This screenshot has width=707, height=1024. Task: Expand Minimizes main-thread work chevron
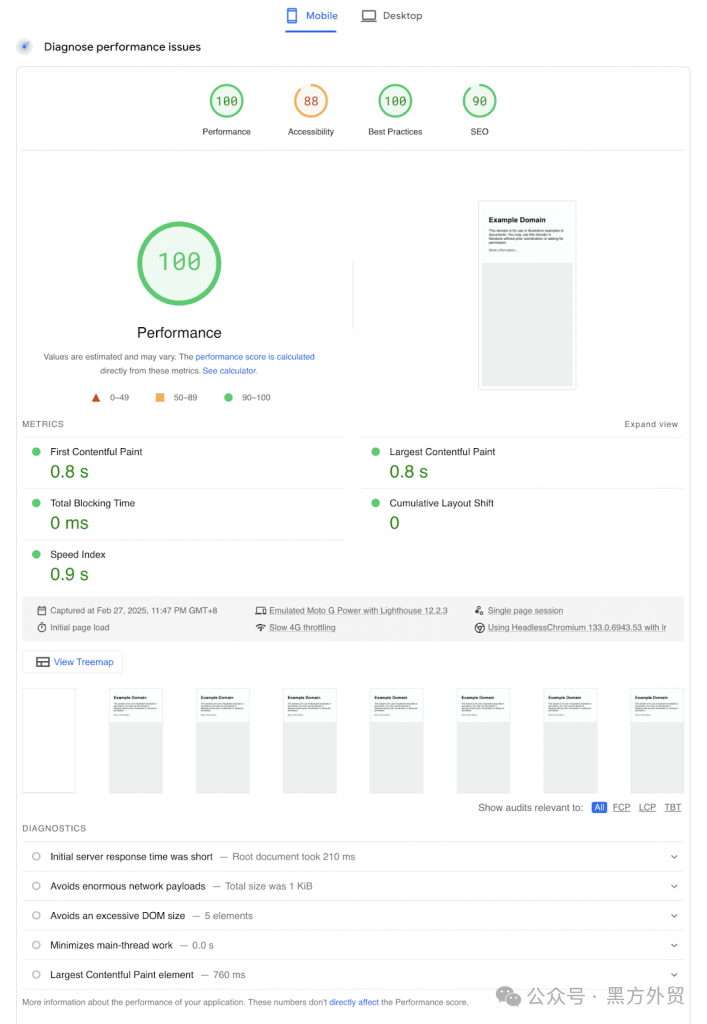pos(674,945)
